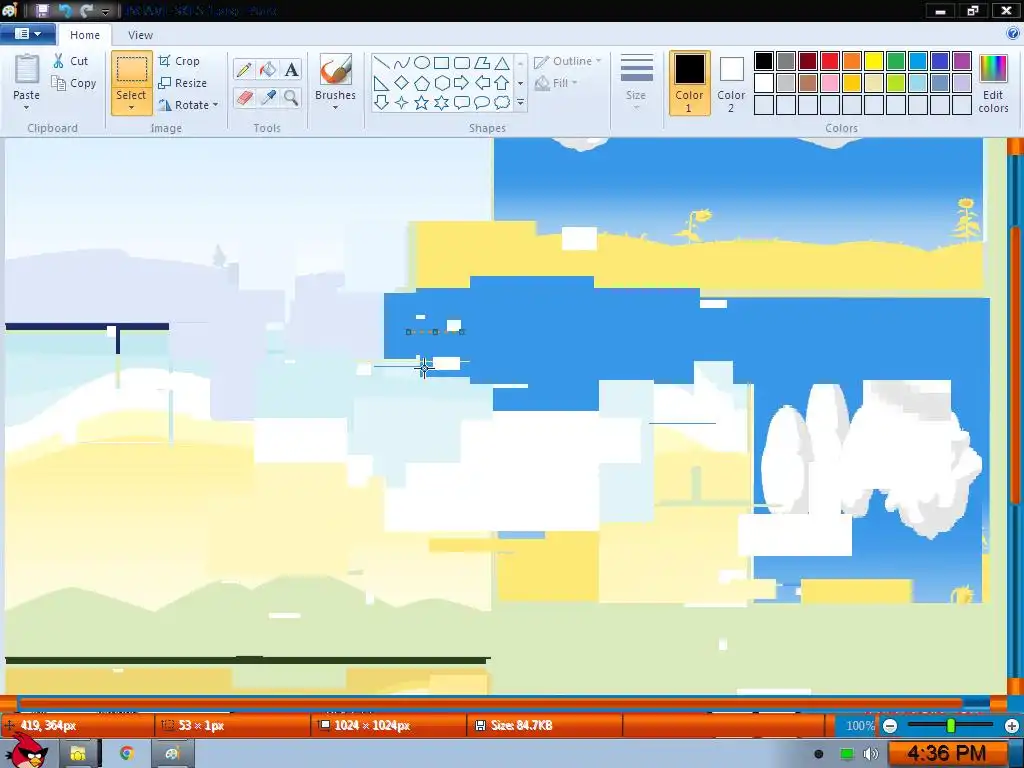Pick the Right triangle shape

pos(381,83)
